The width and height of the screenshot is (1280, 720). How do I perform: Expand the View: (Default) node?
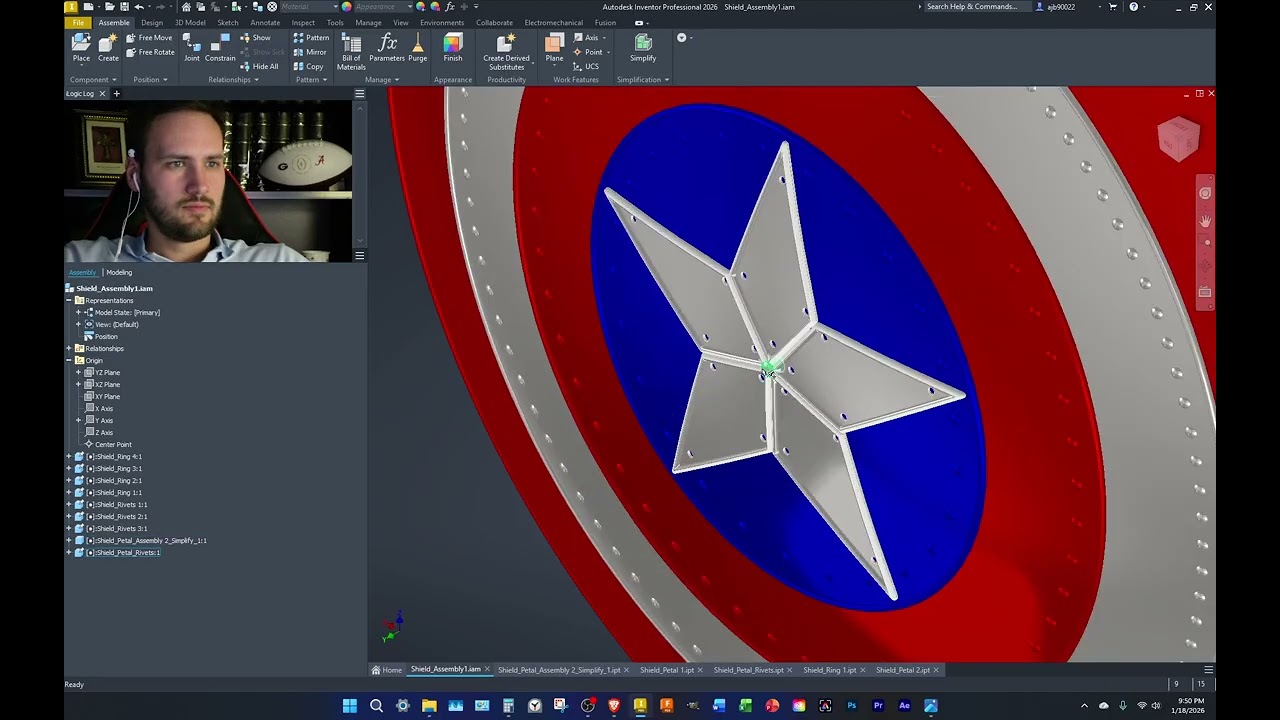pyautogui.click(x=78, y=324)
